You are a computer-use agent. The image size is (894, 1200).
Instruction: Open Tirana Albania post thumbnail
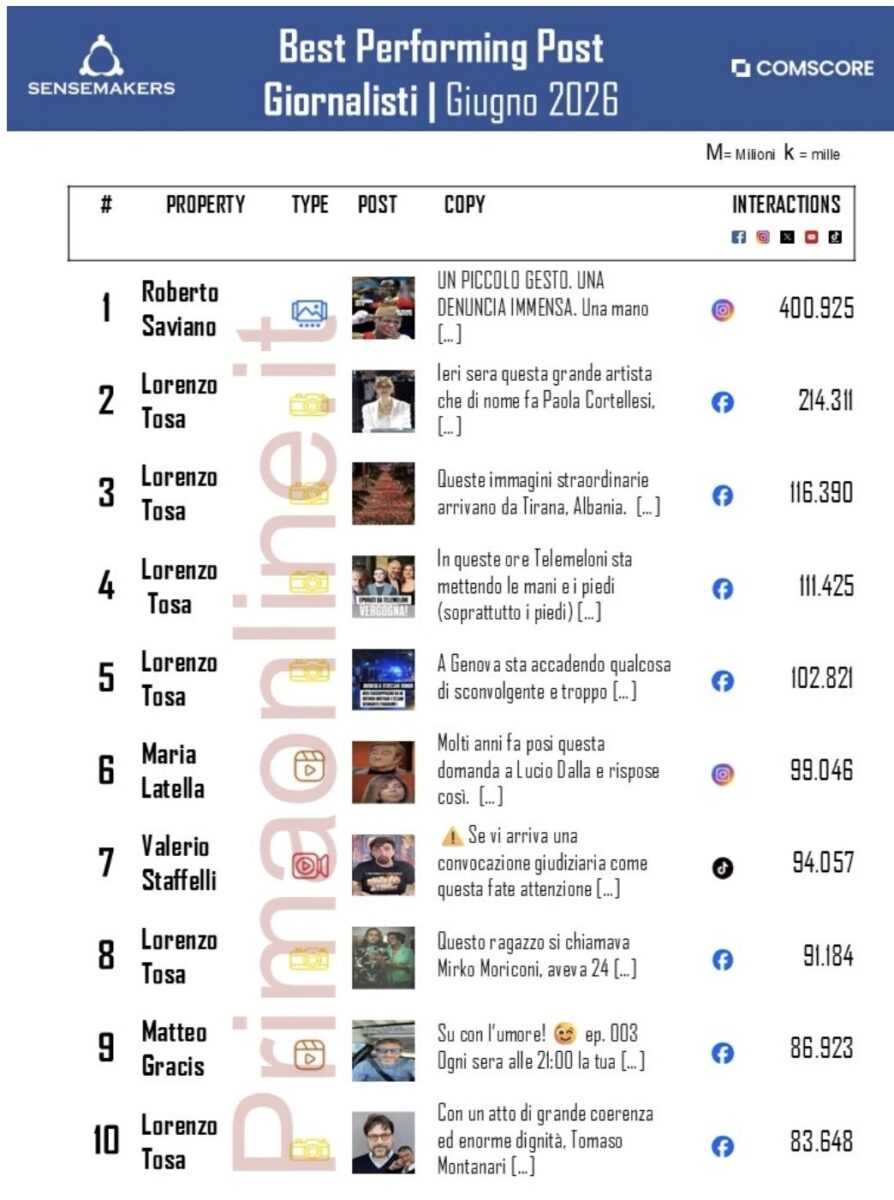(x=383, y=494)
